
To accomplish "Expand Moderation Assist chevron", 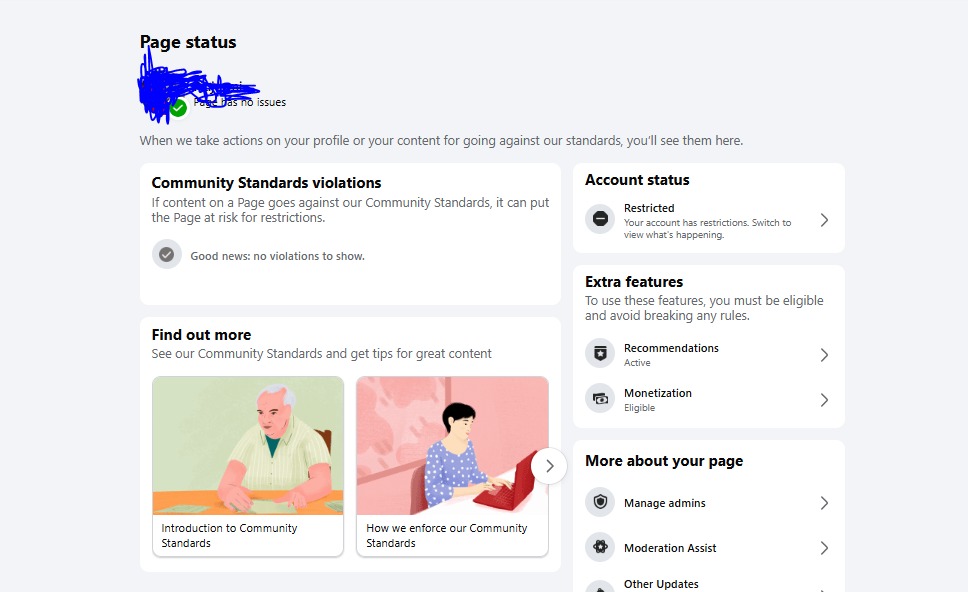I will click(824, 548).
